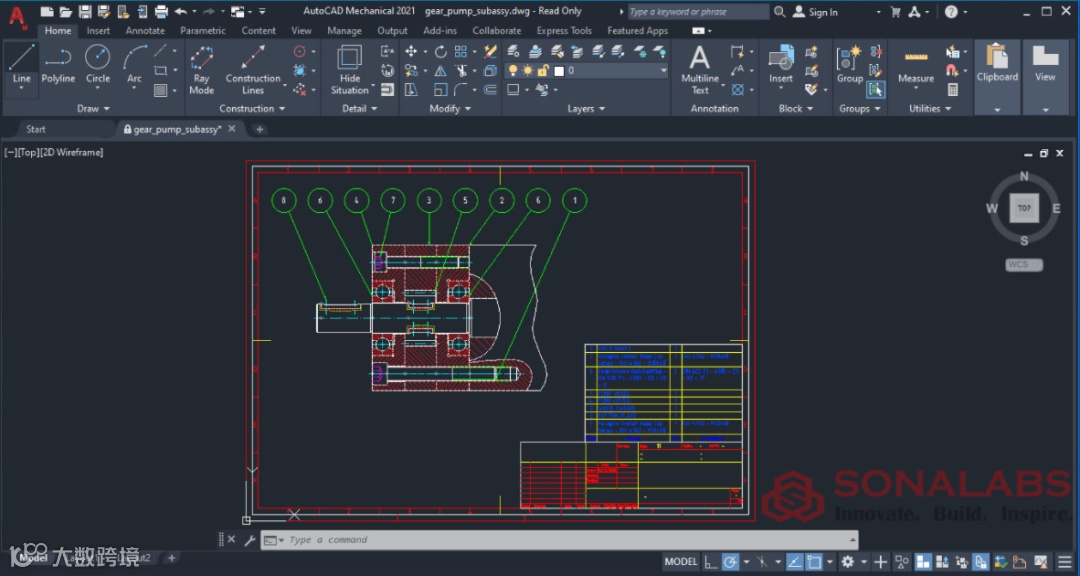
Task: Toggle MODEL space button in status bar
Action: coord(681,562)
